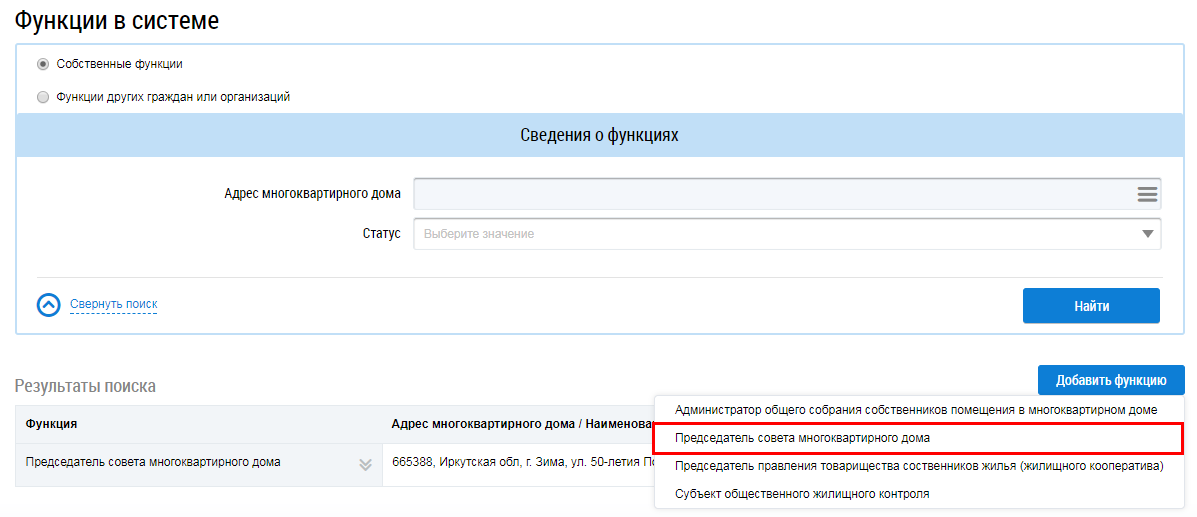Click the Сведения о функциях section header

click(x=598, y=135)
